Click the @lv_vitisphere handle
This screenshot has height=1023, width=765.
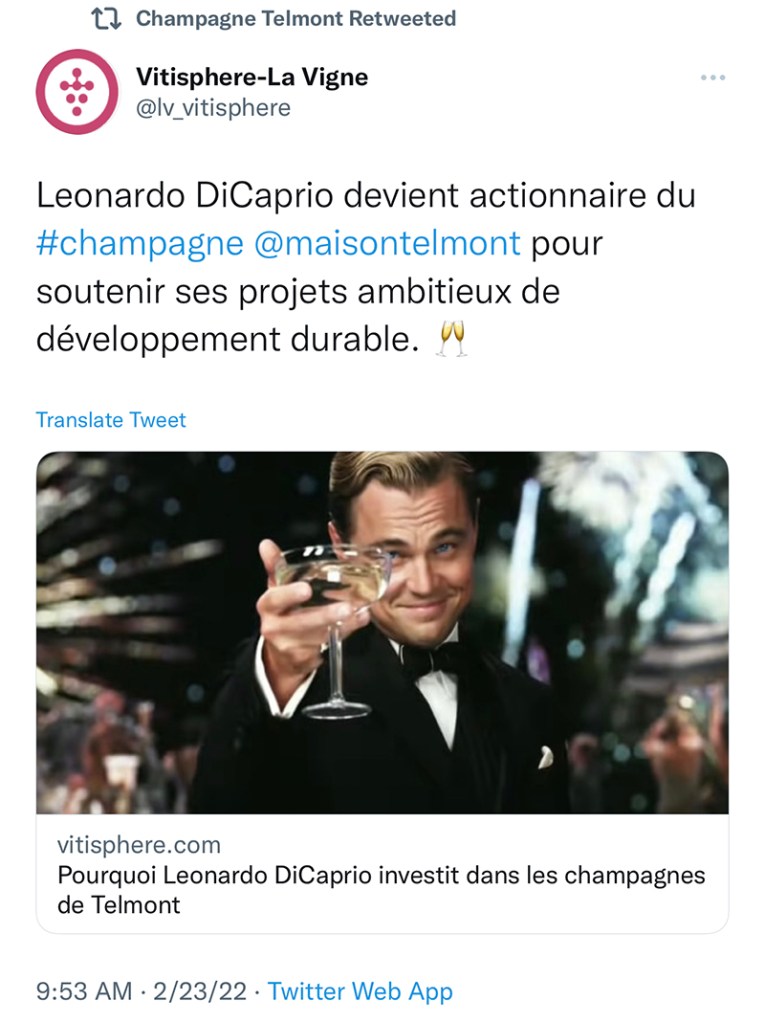point(213,107)
